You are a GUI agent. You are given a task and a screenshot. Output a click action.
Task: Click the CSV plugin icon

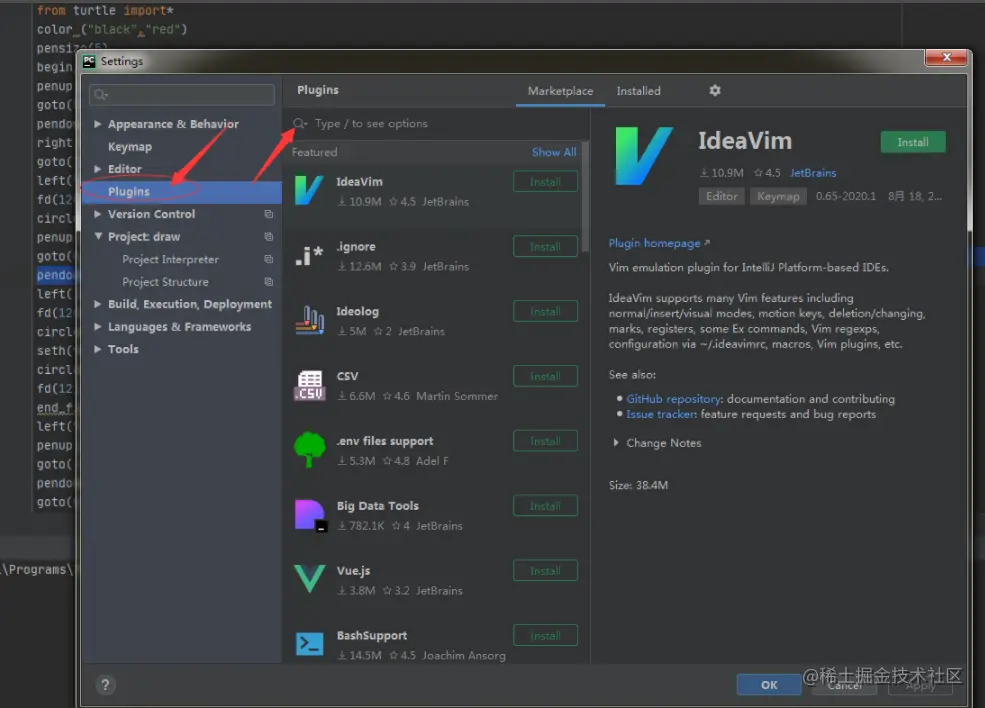coord(309,385)
